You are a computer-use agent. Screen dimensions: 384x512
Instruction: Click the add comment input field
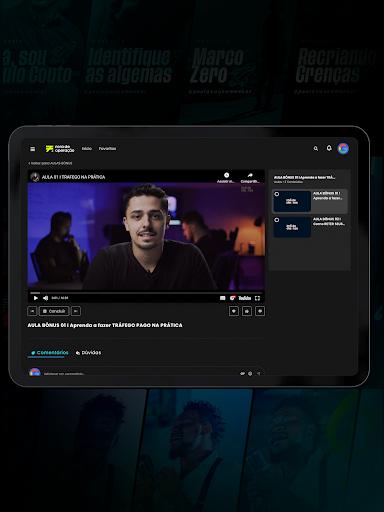140,374
